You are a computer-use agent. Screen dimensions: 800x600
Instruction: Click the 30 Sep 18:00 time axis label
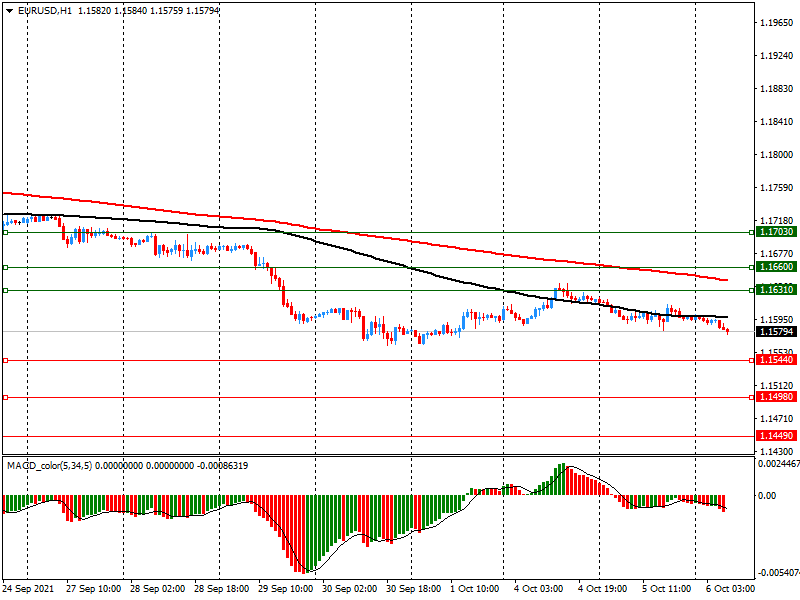(413, 589)
